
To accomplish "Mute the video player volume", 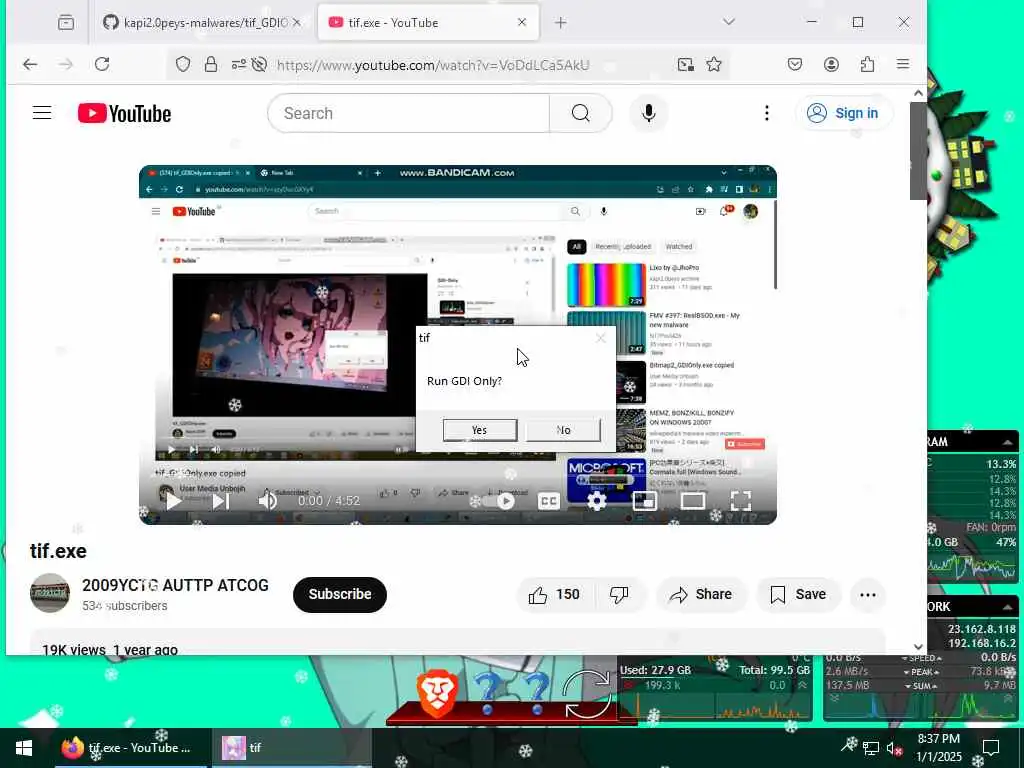I will tap(268, 501).
